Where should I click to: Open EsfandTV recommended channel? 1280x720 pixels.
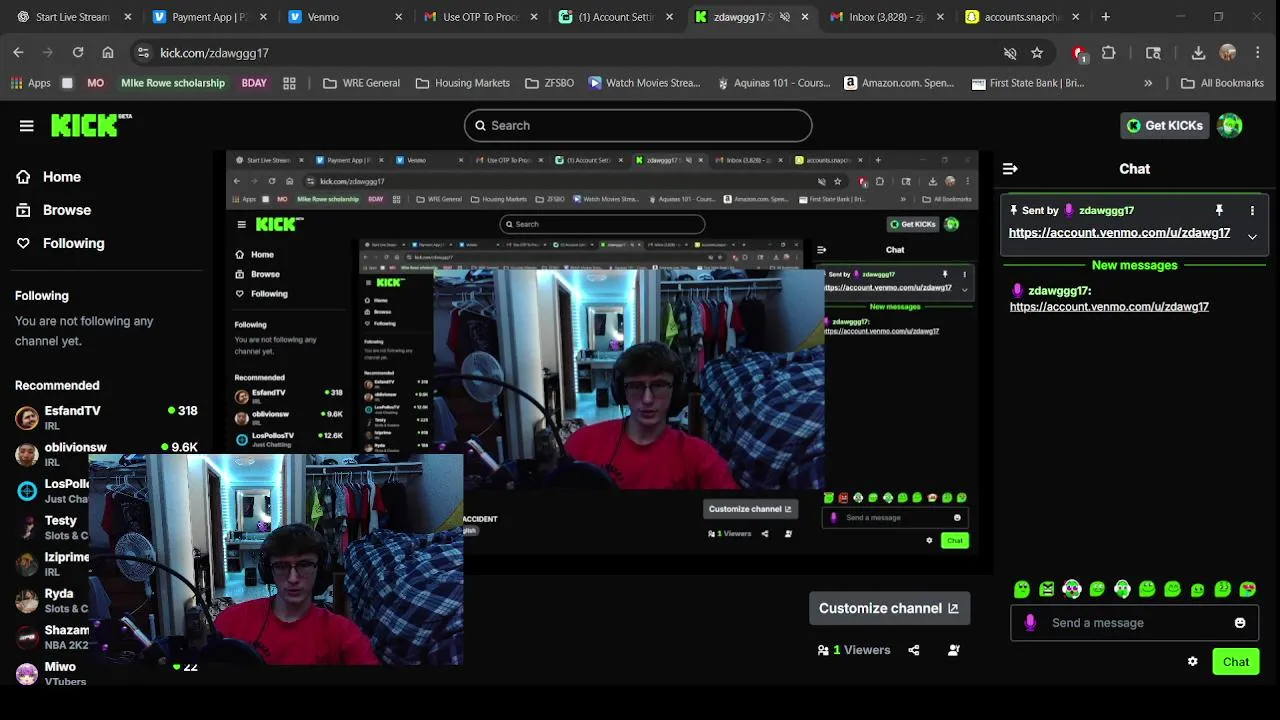(x=106, y=417)
